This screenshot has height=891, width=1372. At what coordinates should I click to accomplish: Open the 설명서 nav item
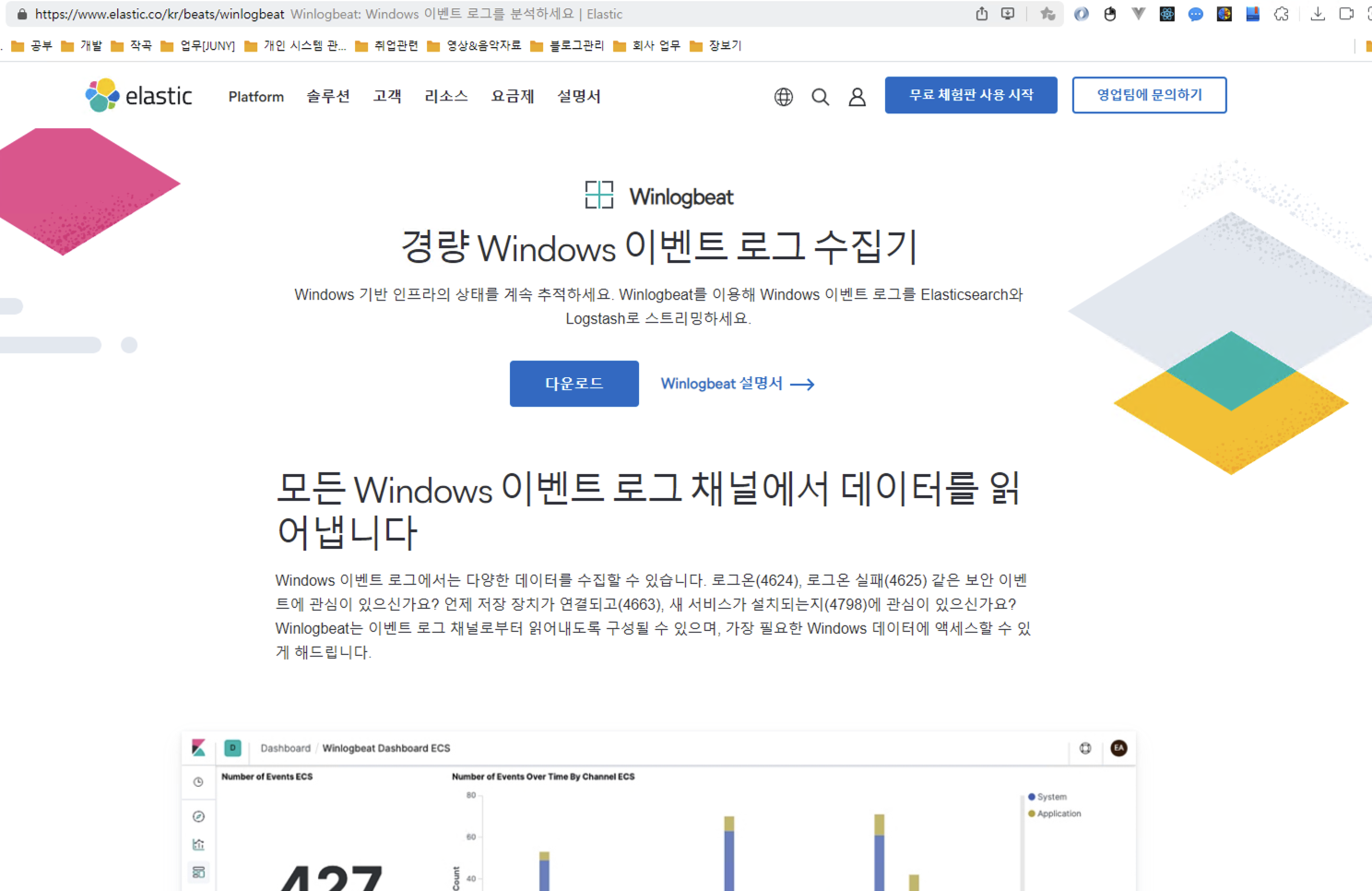(579, 97)
